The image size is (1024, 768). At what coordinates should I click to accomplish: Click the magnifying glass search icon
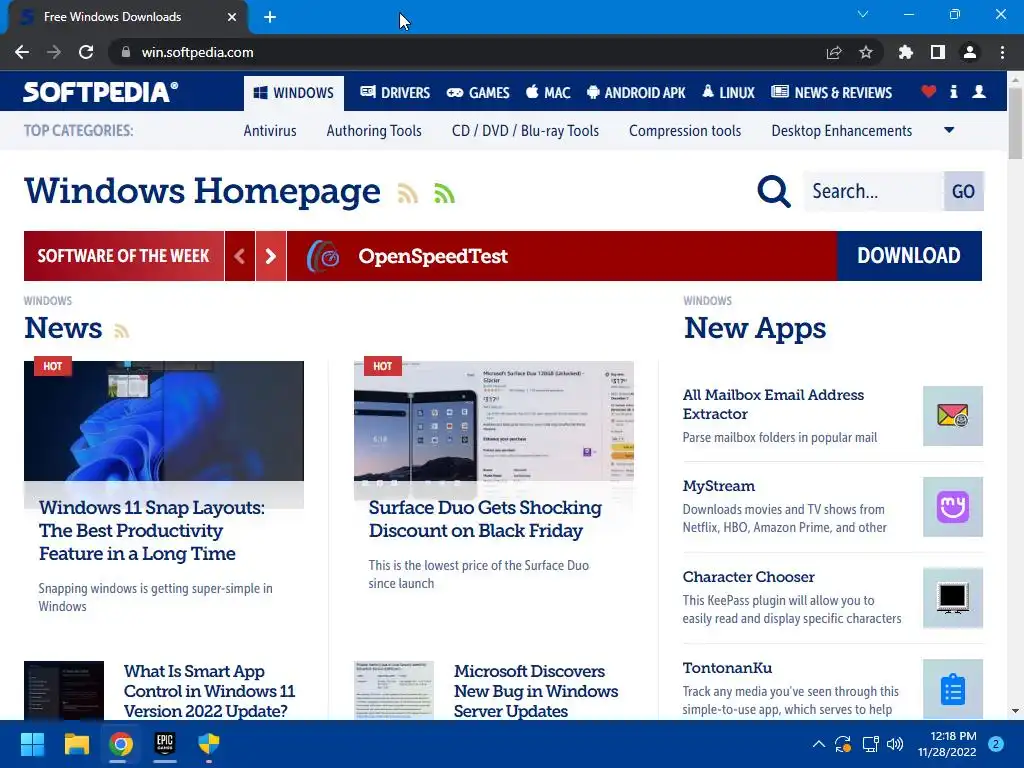[774, 191]
